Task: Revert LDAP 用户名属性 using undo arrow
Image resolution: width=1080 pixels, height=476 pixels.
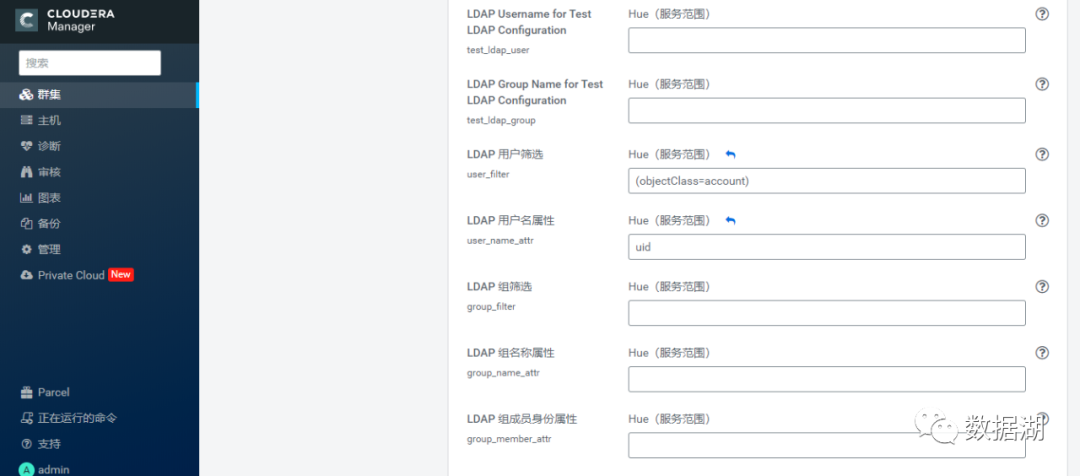Action: coord(730,220)
